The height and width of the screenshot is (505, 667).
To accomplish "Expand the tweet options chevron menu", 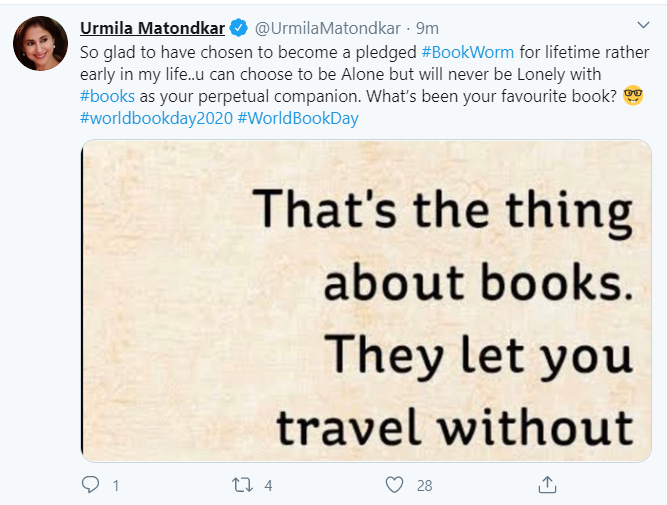I will point(643,23).
